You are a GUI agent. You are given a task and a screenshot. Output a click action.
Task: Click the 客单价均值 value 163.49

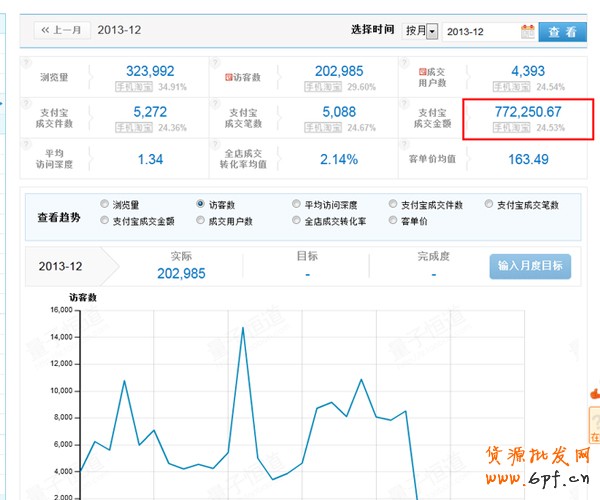[x=528, y=159]
